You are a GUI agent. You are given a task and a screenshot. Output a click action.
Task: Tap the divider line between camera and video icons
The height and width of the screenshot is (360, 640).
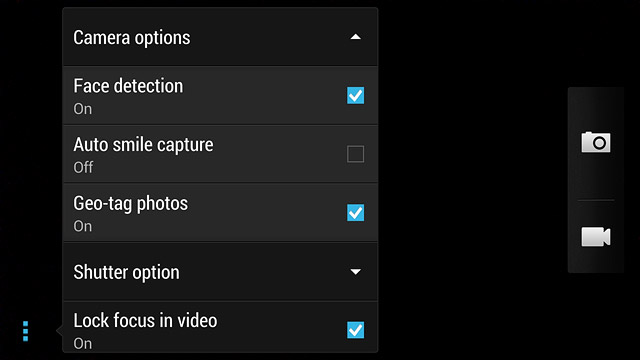pyautogui.click(x=596, y=200)
